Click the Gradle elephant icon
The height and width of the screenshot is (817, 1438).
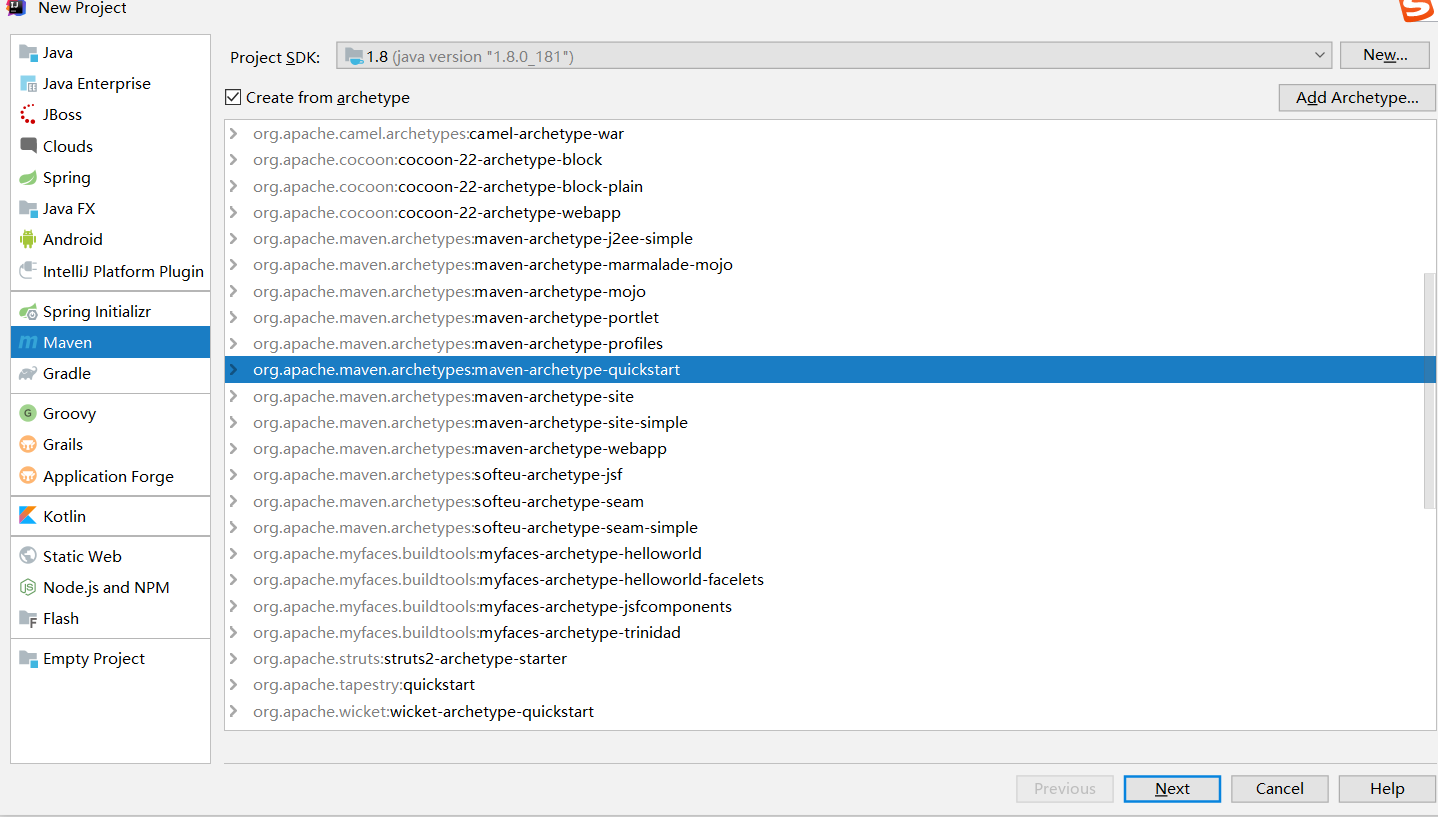28,374
